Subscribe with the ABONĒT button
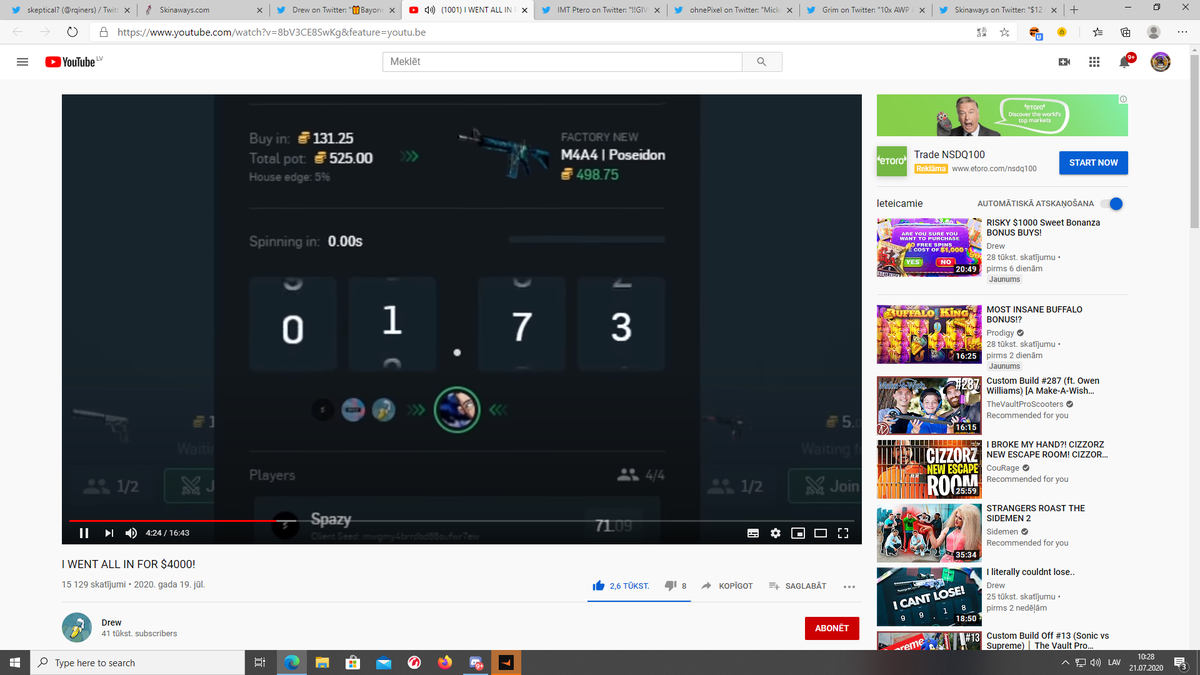Image resolution: width=1200 pixels, height=675 pixels. (x=831, y=628)
